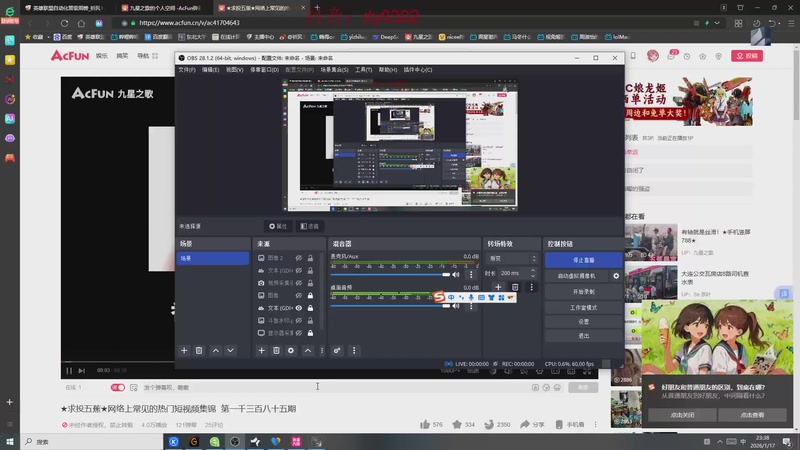Viewport: 800px width, 450px height.
Task: Favorite the AcFun video with star icon
Action: click(x=457, y=424)
